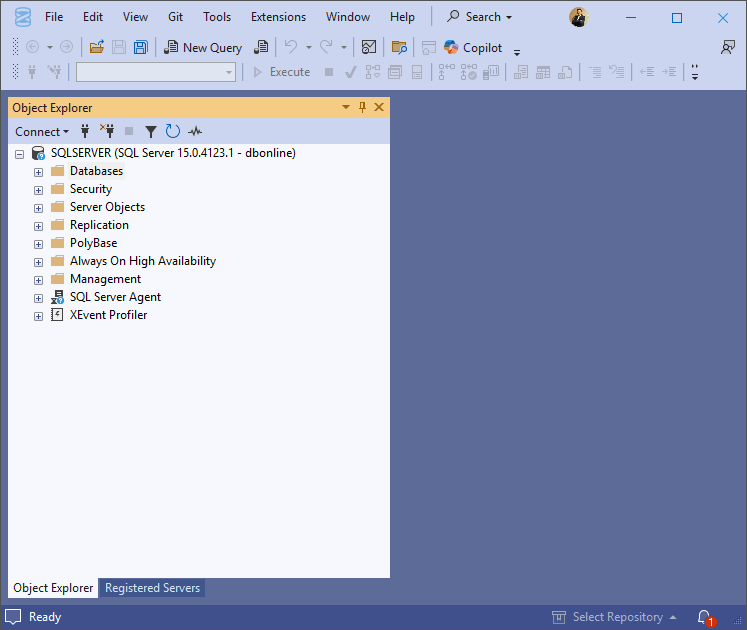This screenshot has width=747, height=630.
Task: Open the Tools menu
Action: click(x=217, y=17)
